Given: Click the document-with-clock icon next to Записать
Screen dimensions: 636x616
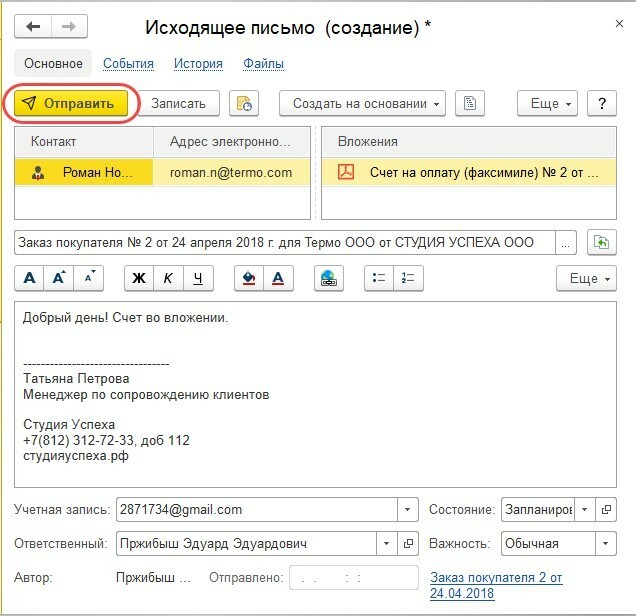Looking at the screenshot, I should pos(244,103).
